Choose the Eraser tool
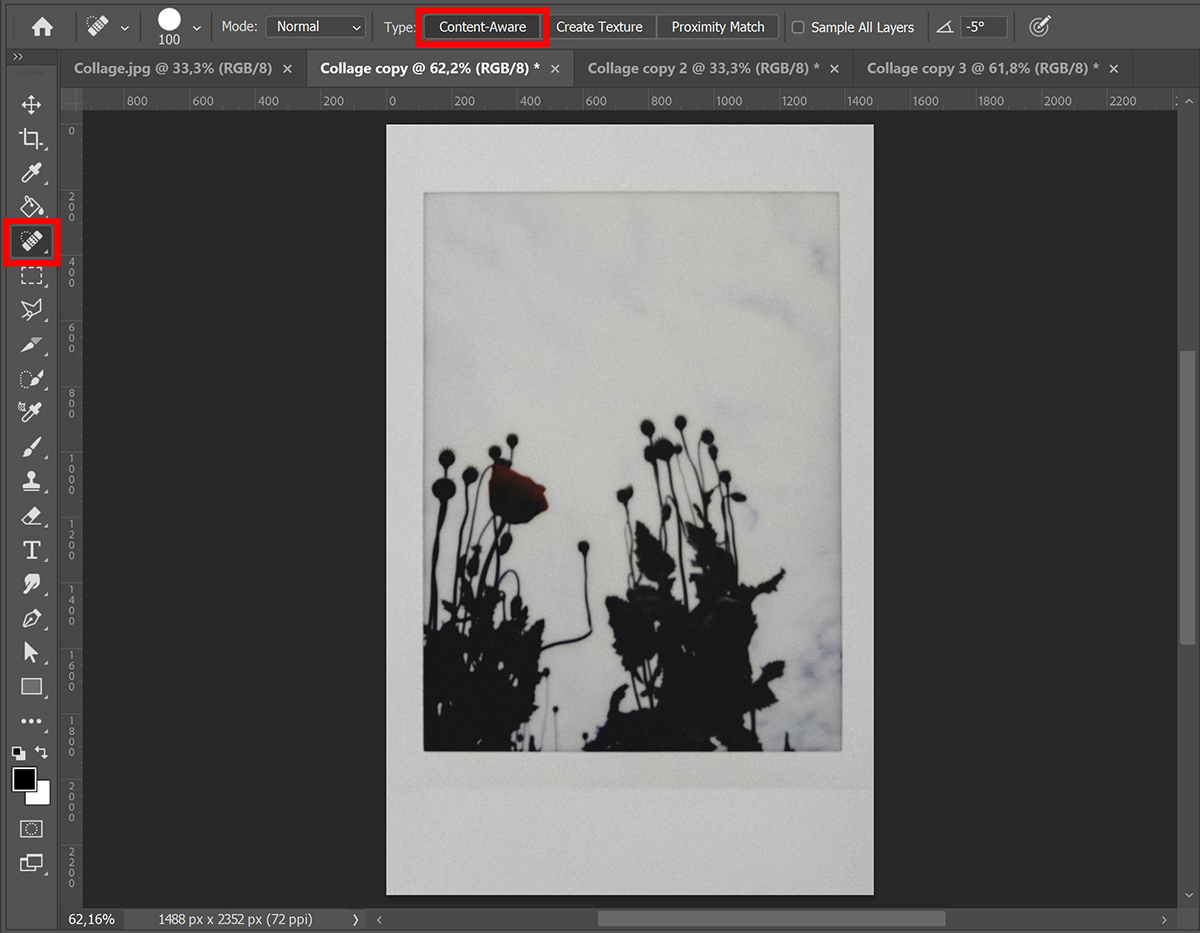 tap(31, 516)
